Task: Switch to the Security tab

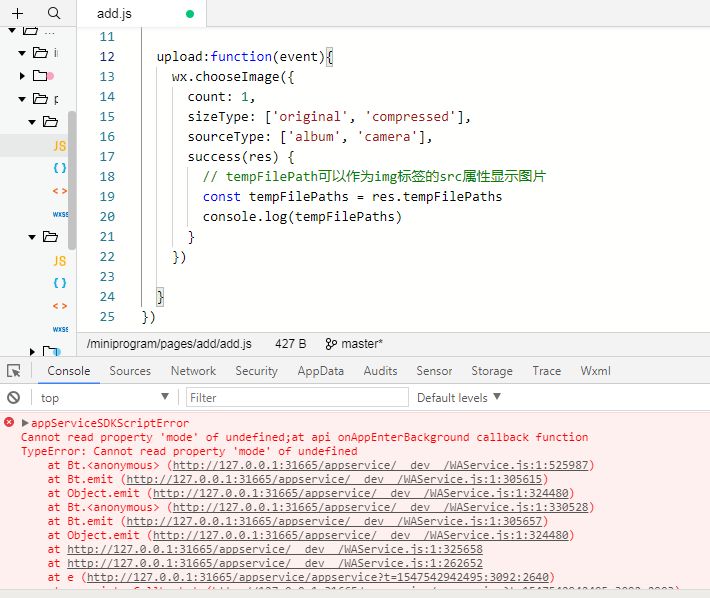Action: [256, 371]
